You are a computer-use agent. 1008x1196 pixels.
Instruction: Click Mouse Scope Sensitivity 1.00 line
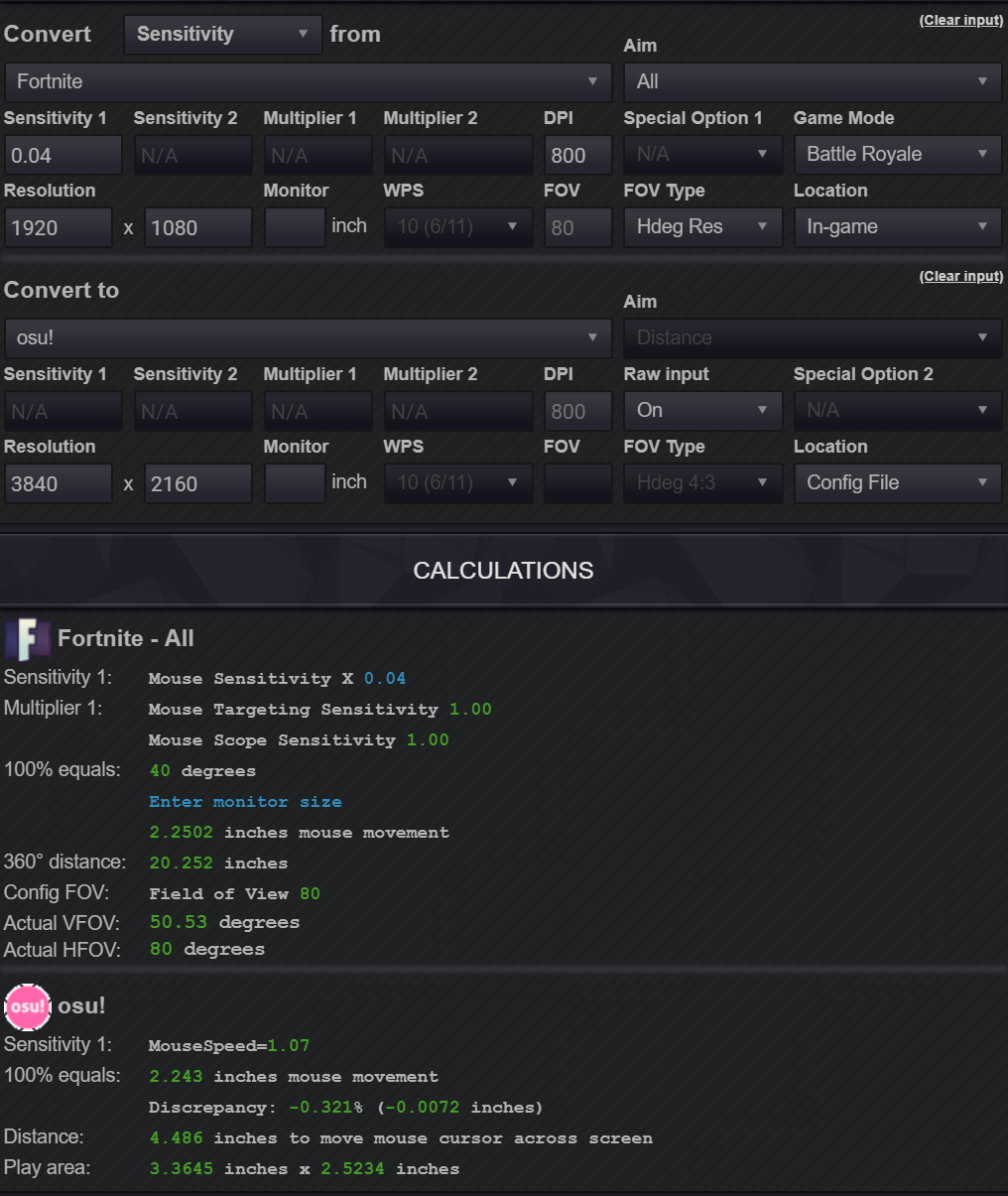(x=299, y=740)
